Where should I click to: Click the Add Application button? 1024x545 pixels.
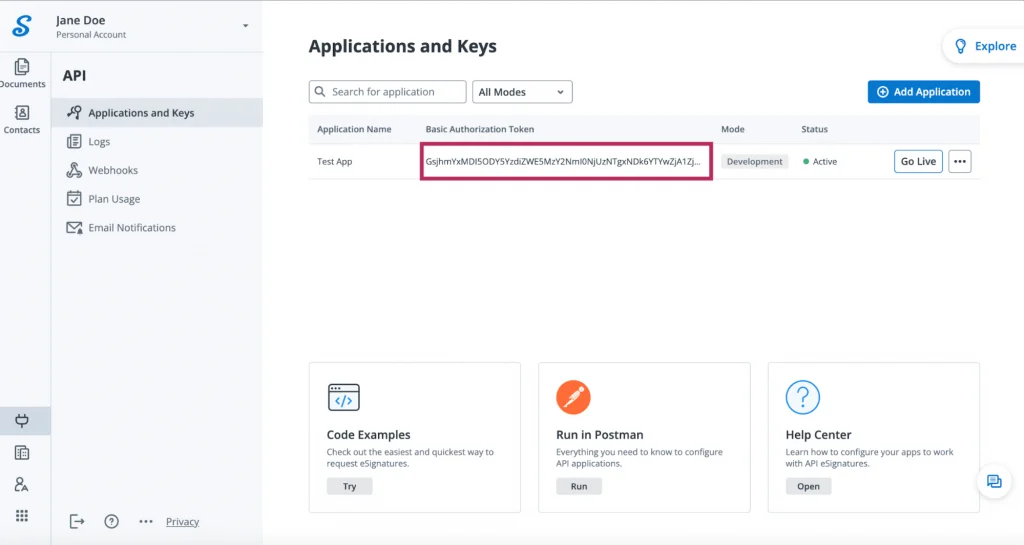[x=923, y=92]
